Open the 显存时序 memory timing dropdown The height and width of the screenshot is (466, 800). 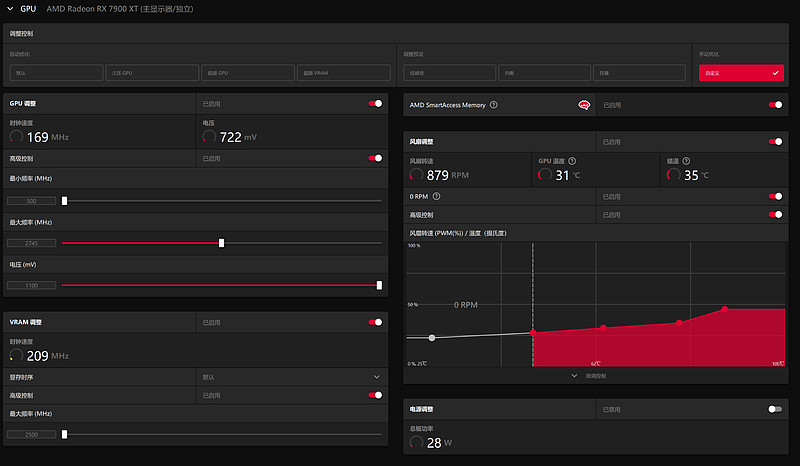point(376,377)
